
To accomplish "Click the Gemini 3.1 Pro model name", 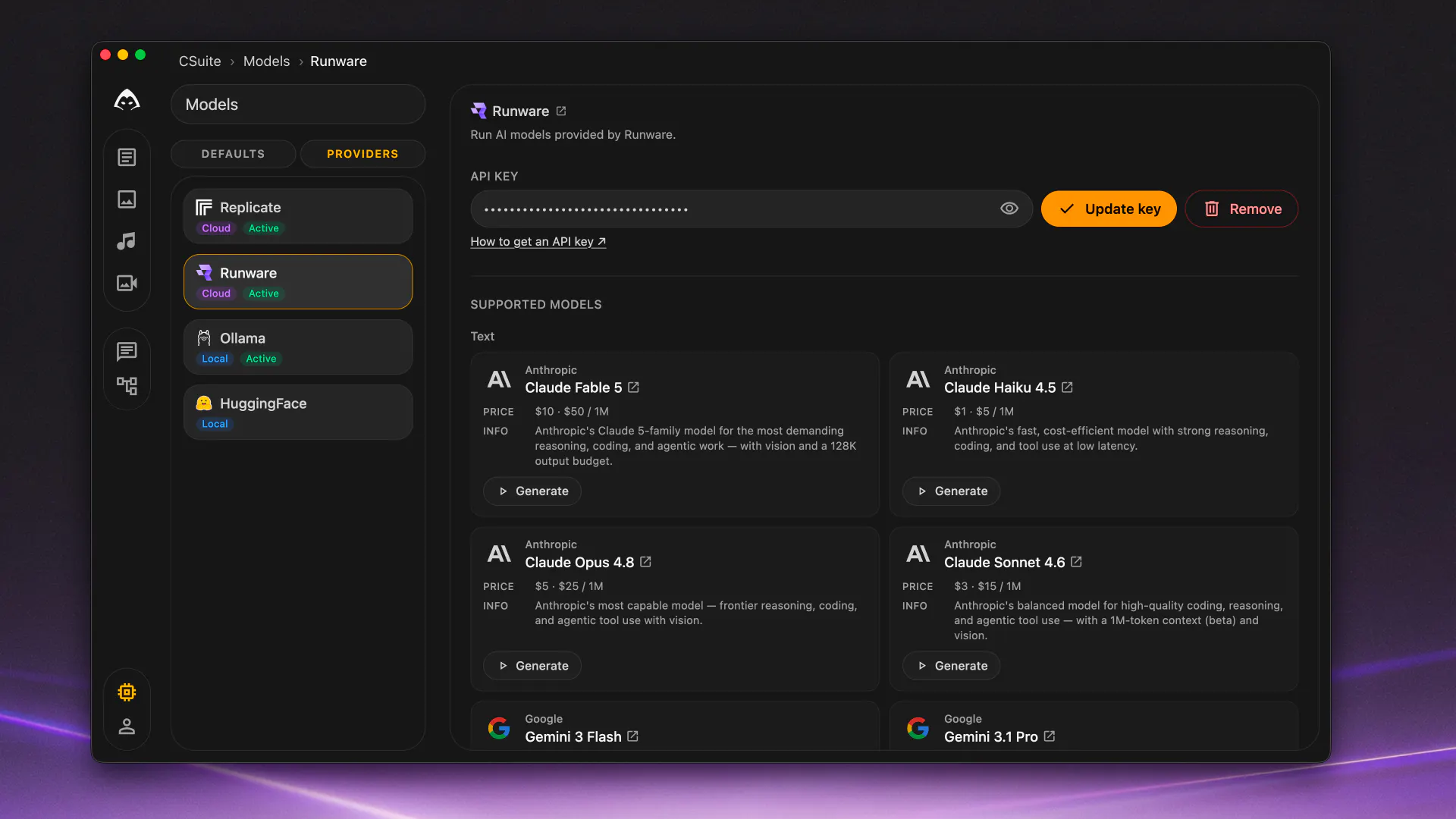I will (x=990, y=736).
